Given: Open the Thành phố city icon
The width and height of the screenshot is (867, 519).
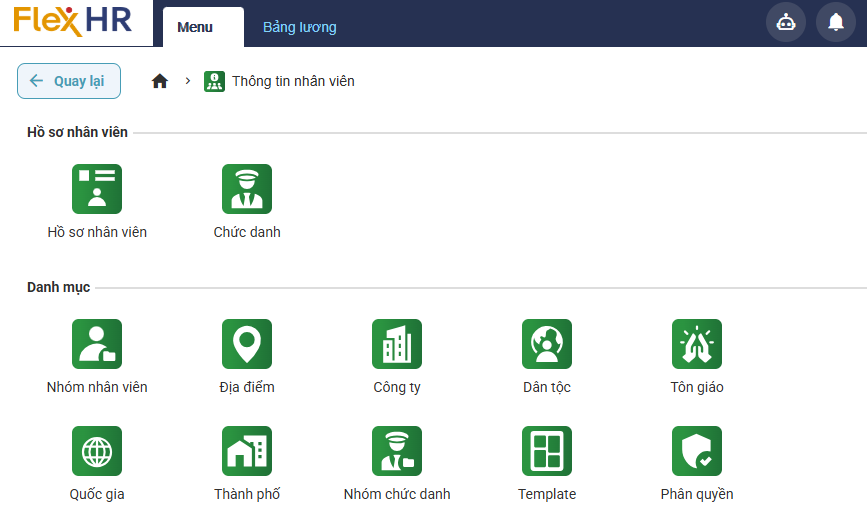Looking at the screenshot, I should (x=247, y=451).
